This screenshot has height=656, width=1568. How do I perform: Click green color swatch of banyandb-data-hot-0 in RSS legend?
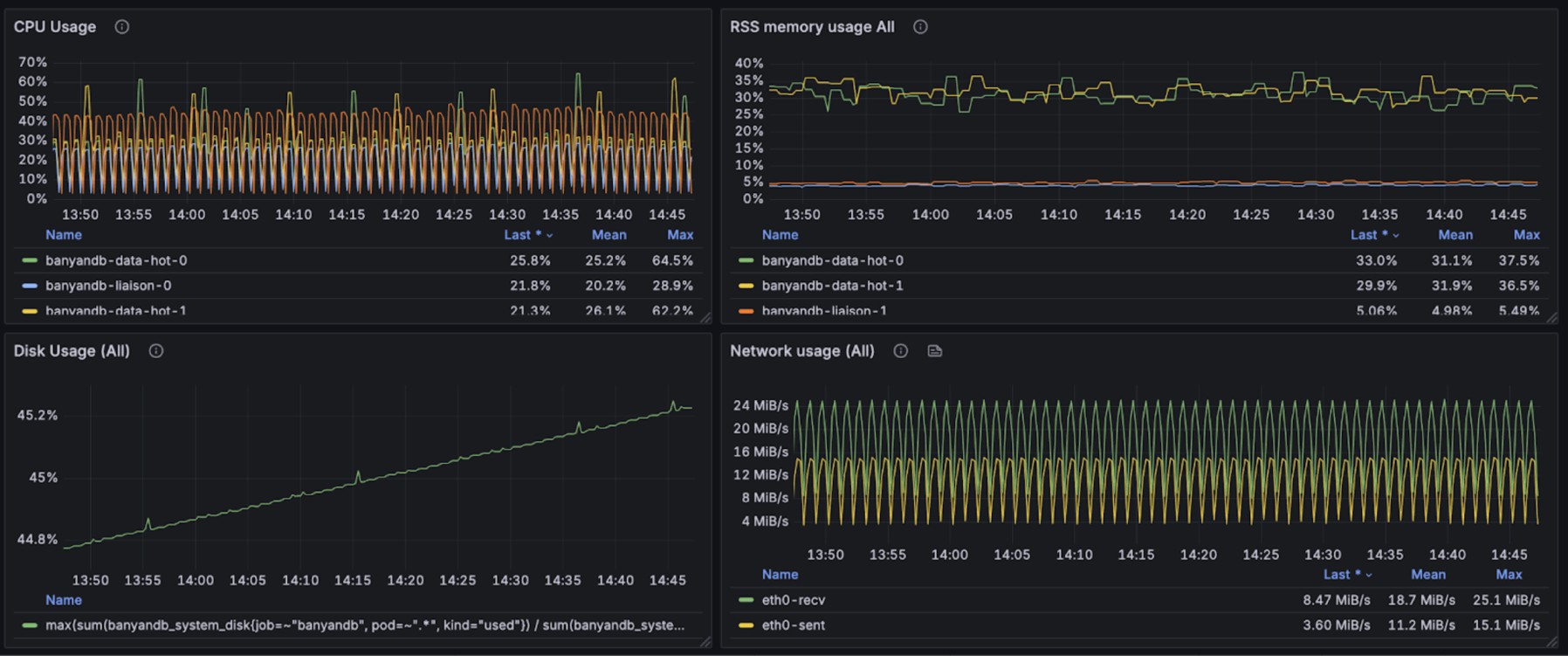click(x=746, y=260)
